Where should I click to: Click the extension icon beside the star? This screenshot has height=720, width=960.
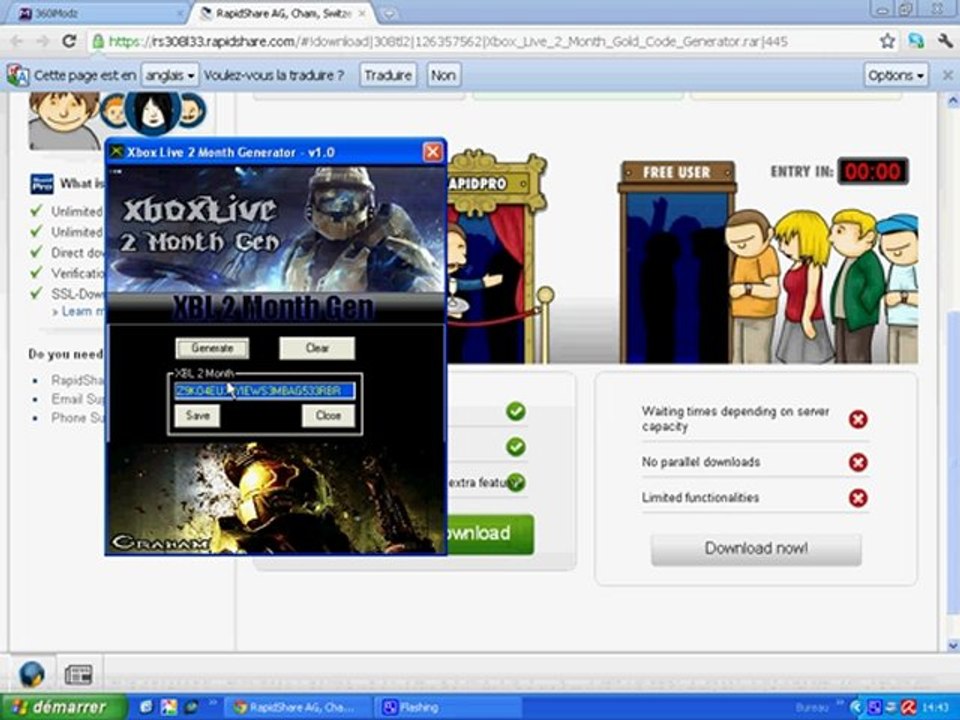coord(917,42)
